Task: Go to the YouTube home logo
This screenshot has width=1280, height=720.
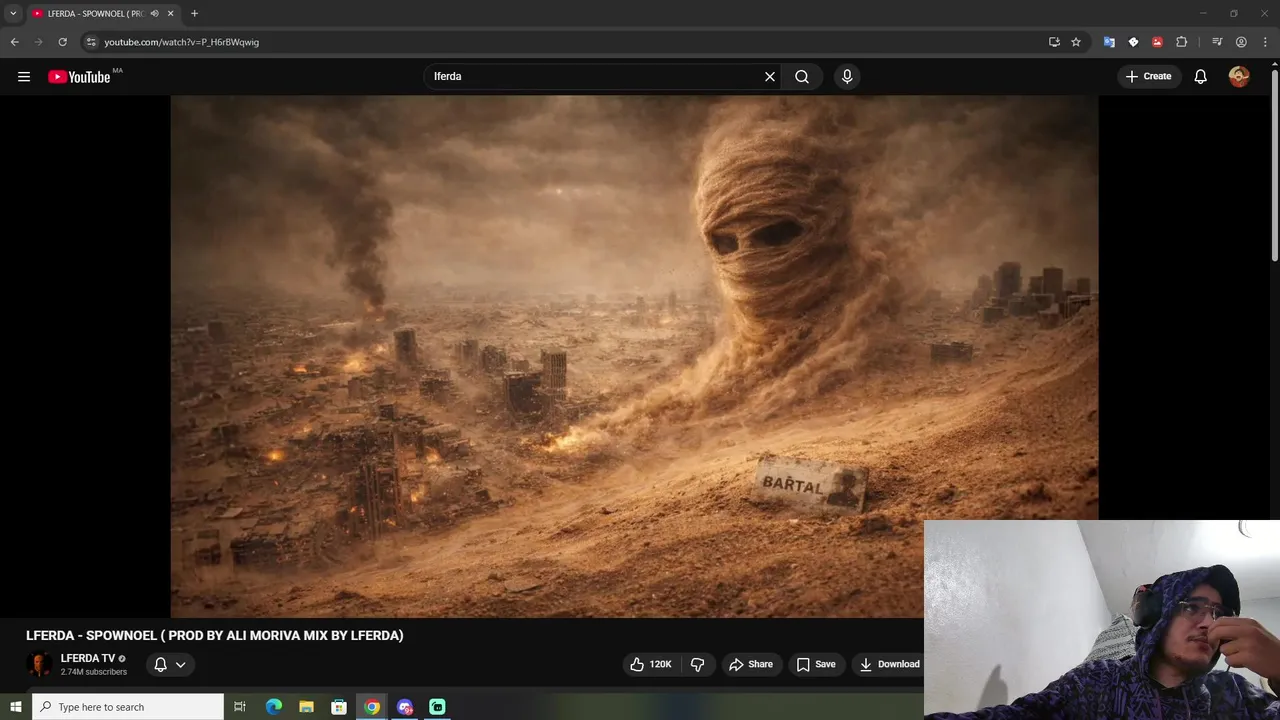Action: coord(79,77)
